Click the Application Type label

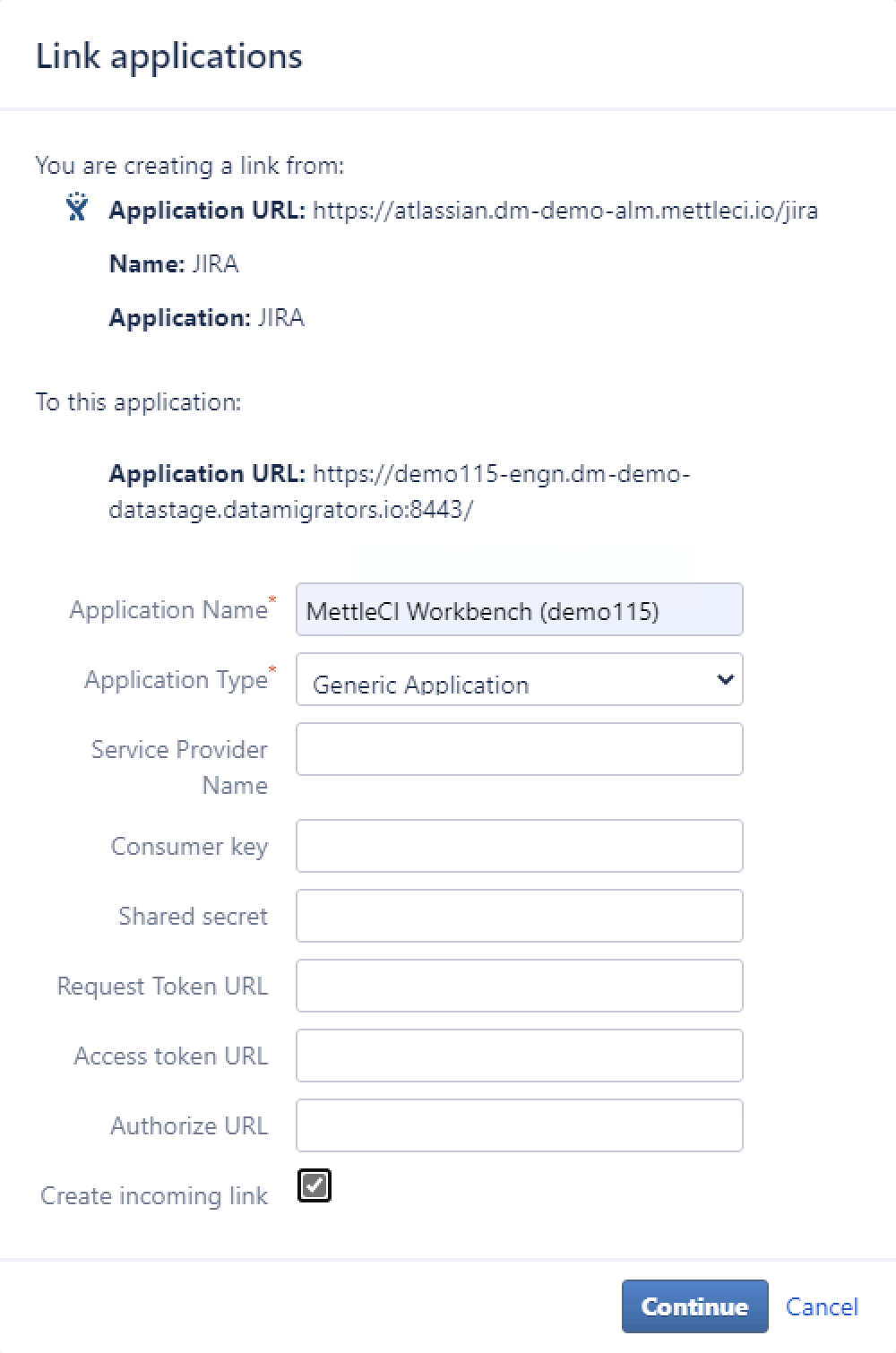point(176,680)
